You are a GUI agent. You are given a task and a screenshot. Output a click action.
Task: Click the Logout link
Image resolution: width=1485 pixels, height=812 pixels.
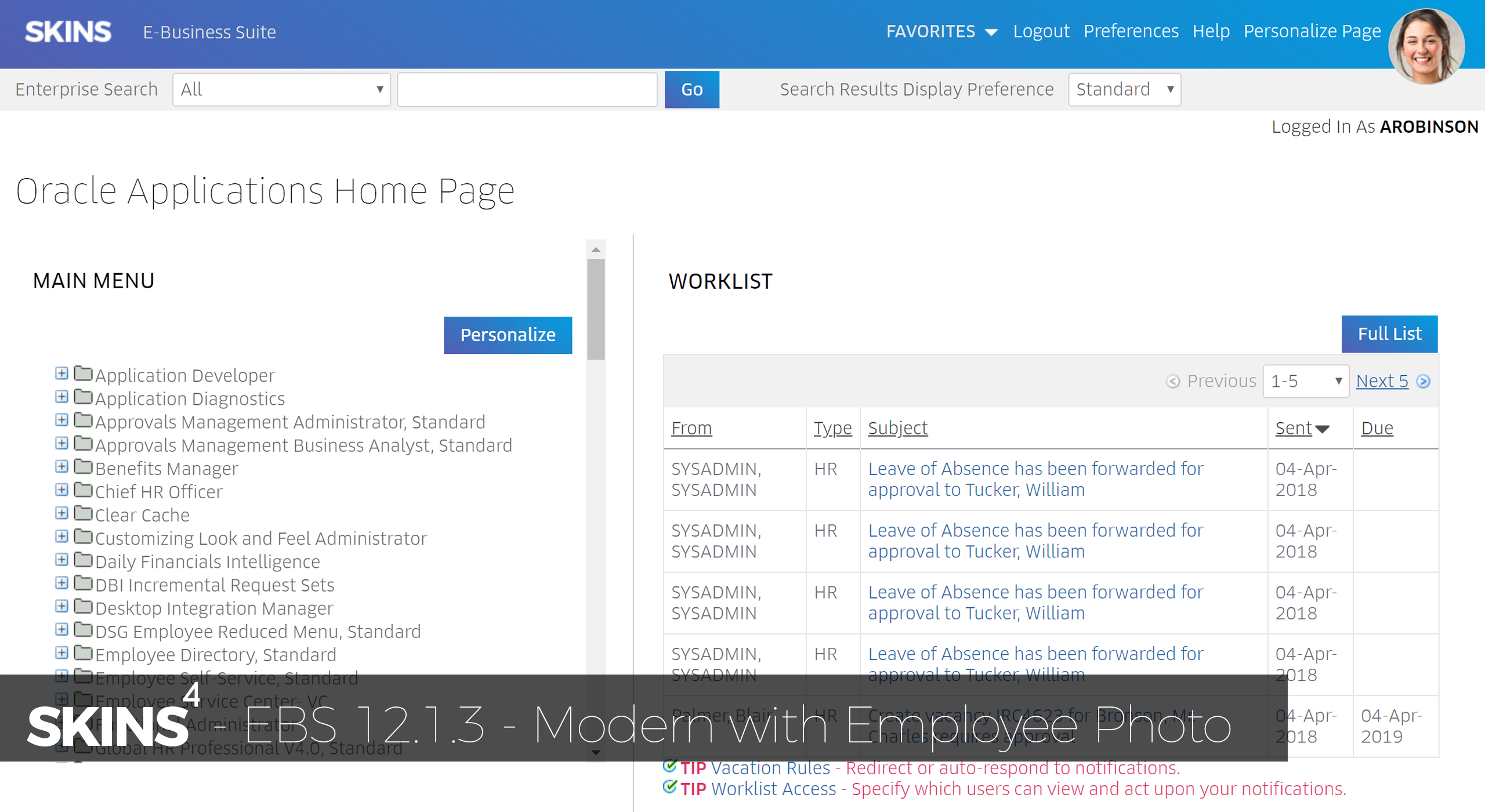pos(1041,31)
